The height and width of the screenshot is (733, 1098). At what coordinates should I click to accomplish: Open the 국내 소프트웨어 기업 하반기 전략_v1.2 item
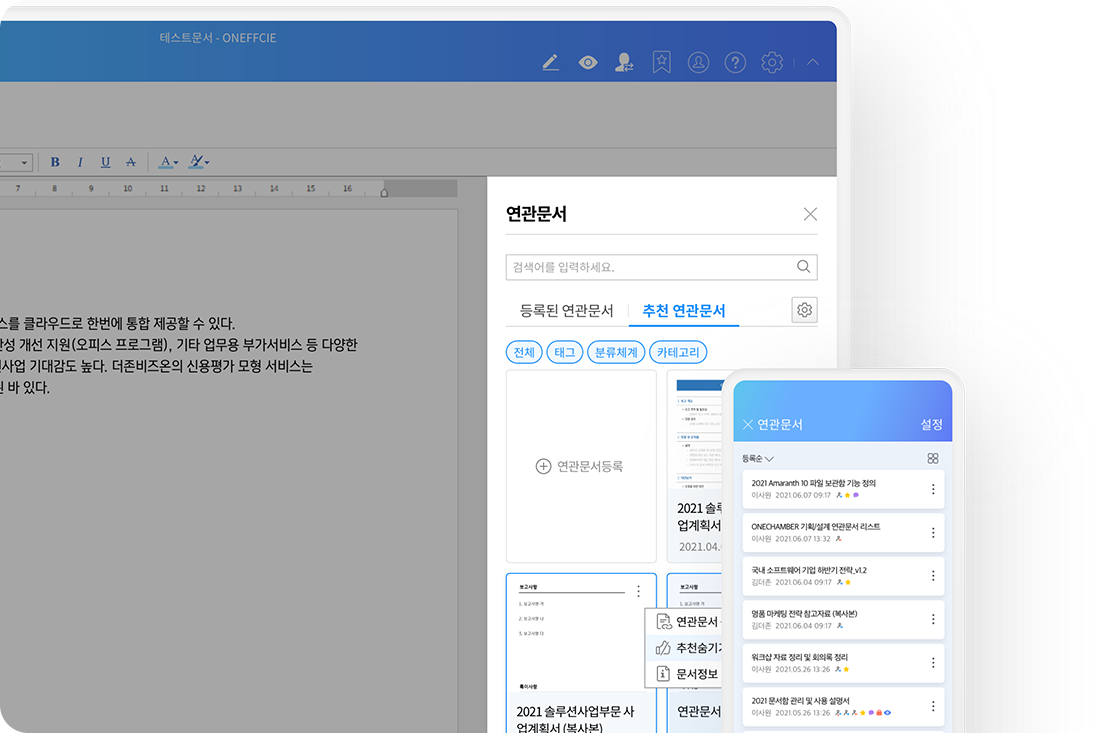pyautogui.click(x=843, y=575)
